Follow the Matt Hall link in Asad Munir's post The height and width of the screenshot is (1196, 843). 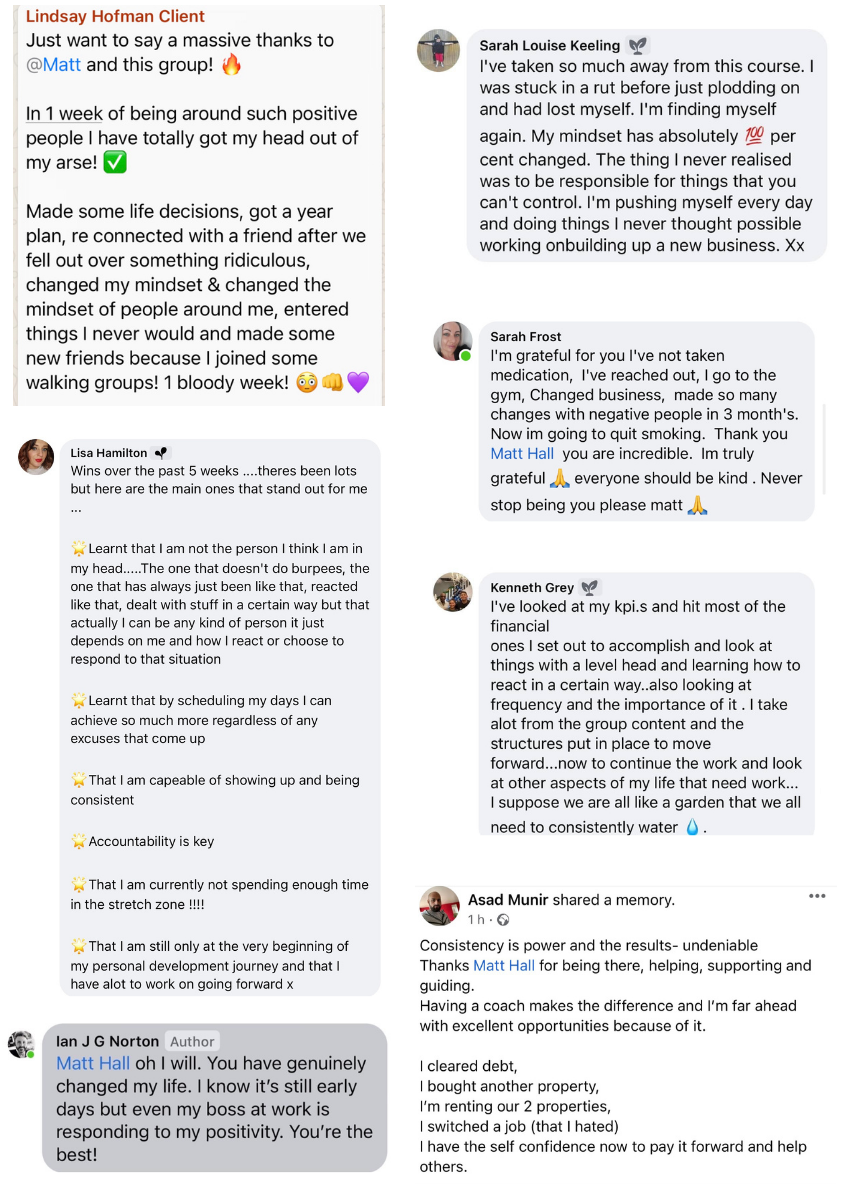[x=503, y=966]
